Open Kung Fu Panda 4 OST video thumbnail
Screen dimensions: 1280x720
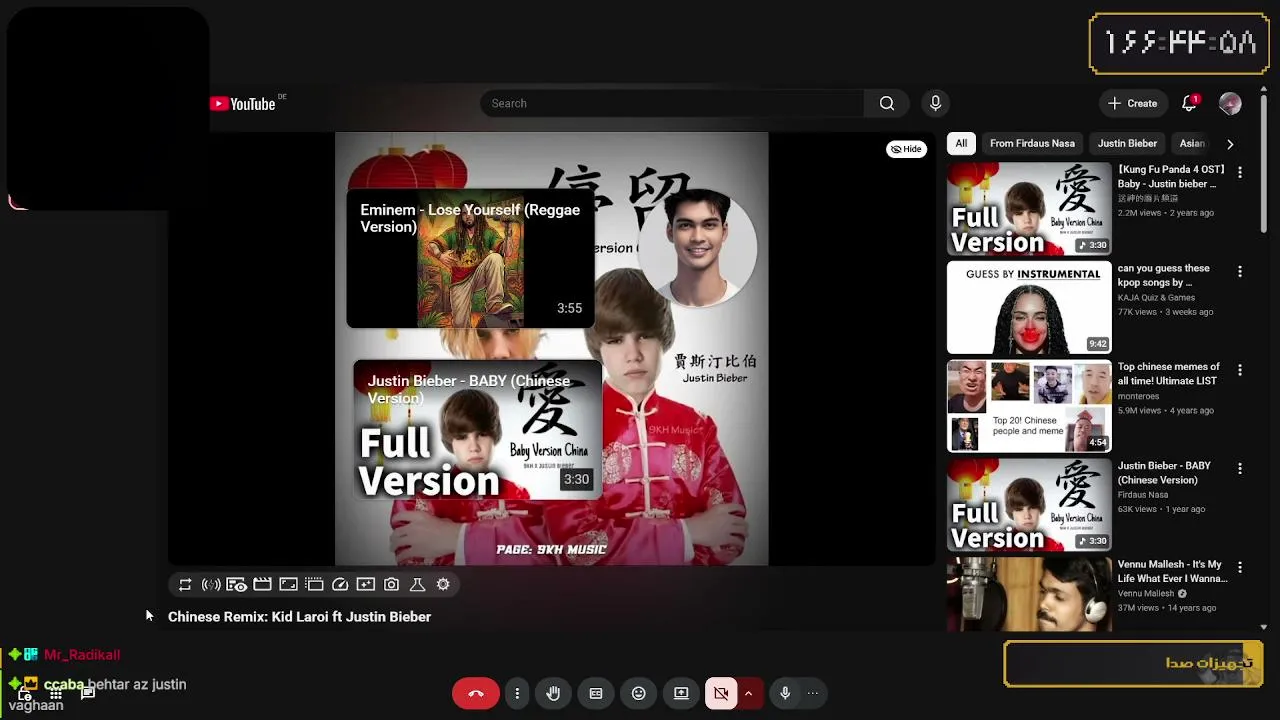pyautogui.click(x=1029, y=209)
